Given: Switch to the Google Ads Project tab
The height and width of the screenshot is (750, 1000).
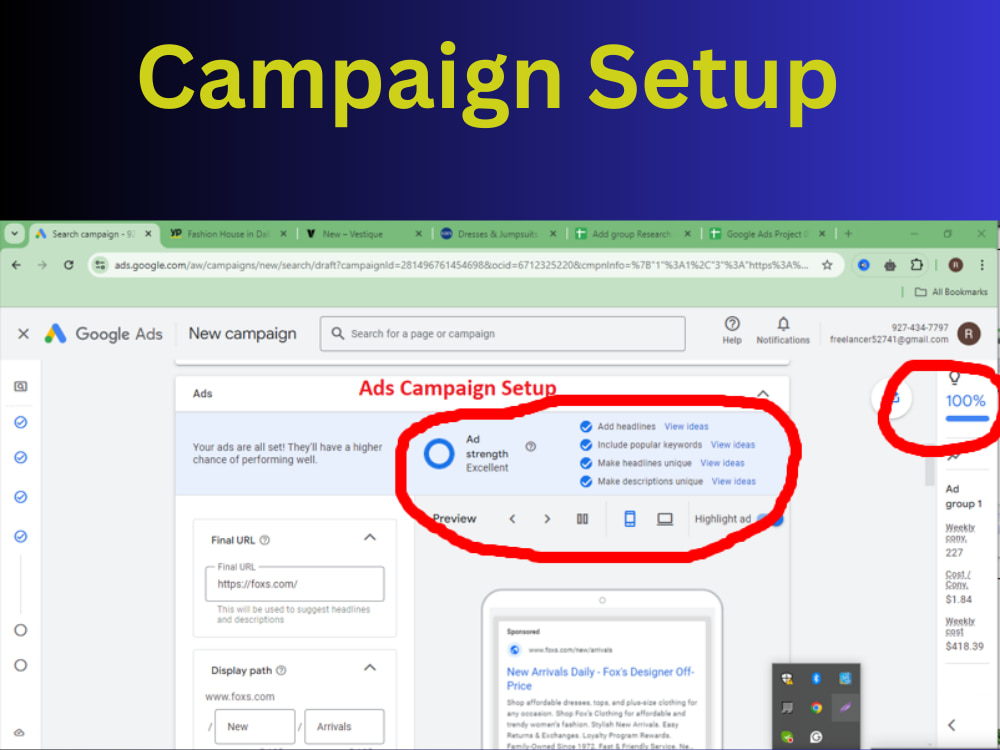Looking at the screenshot, I should point(767,234).
